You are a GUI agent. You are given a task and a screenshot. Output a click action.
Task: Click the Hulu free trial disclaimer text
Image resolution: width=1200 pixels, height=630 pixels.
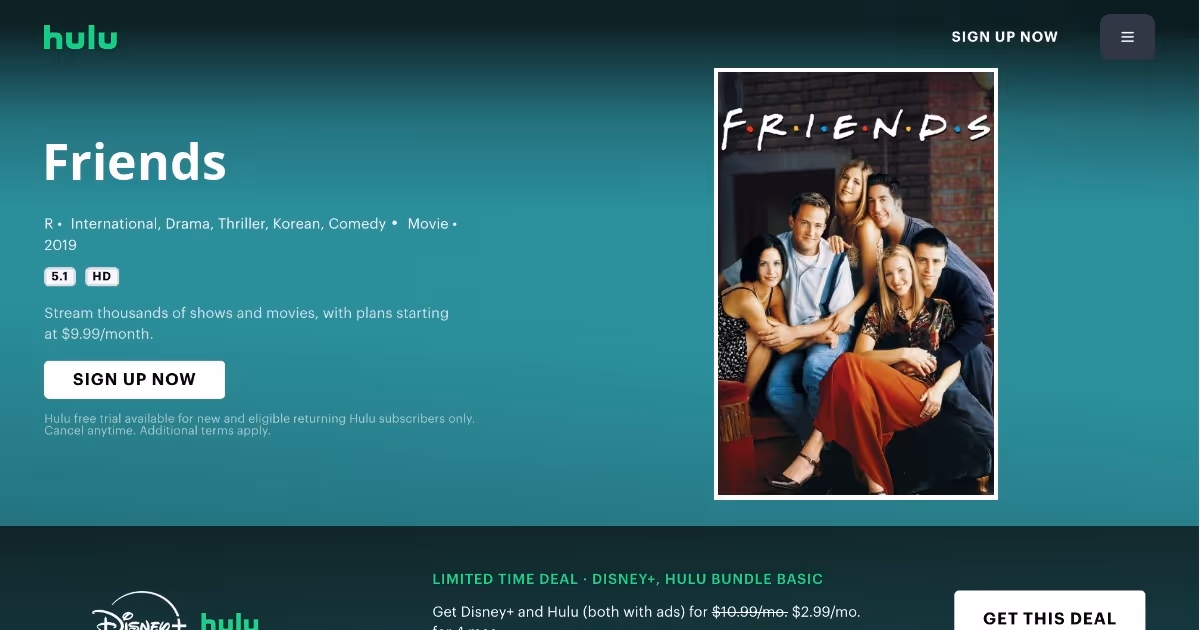coord(259,424)
